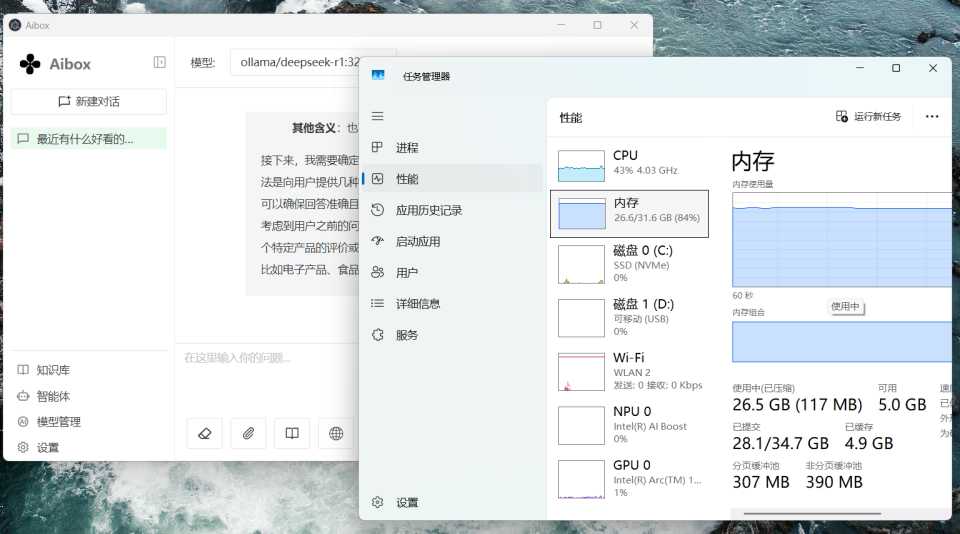This screenshot has width=960, height=534.
Task: Open 模型管理 in Aibox sidebar
Action: point(49,422)
